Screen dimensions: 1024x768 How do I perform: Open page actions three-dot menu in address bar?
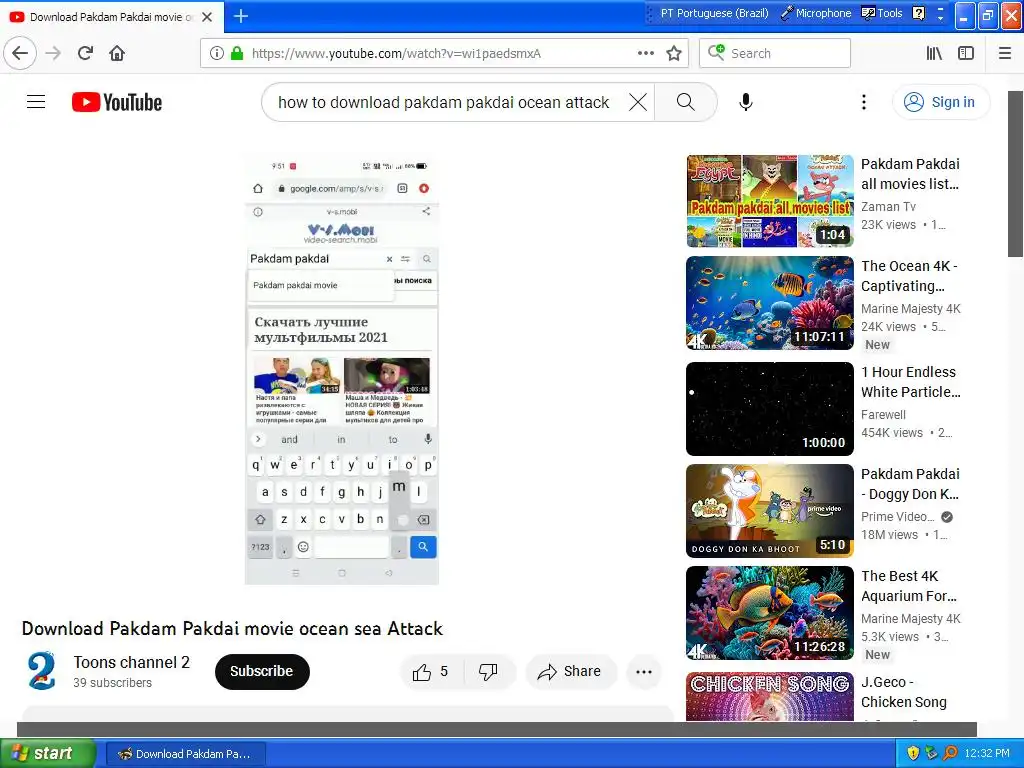click(x=645, y=53)
